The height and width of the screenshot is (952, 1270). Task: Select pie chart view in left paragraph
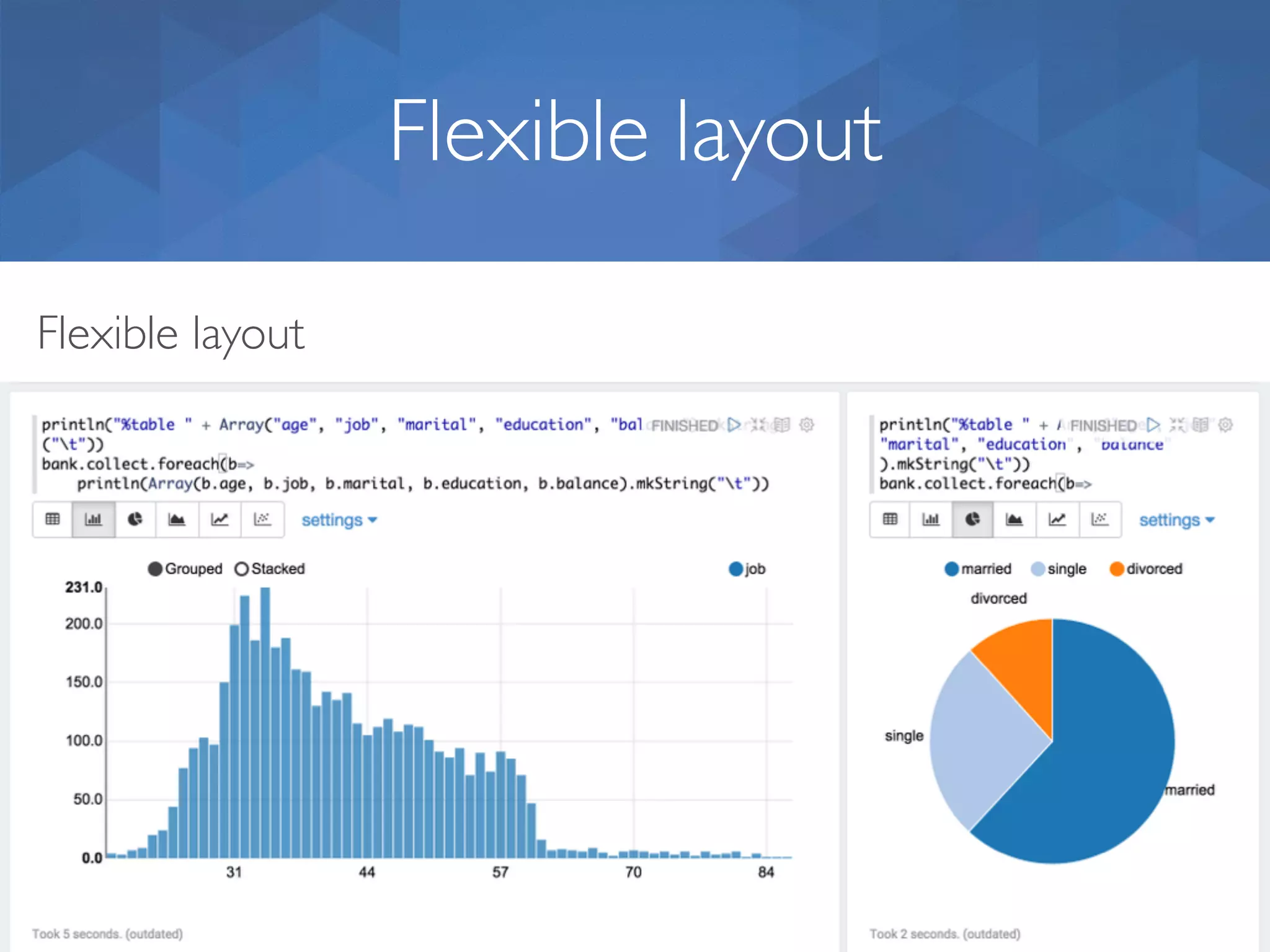135,519
